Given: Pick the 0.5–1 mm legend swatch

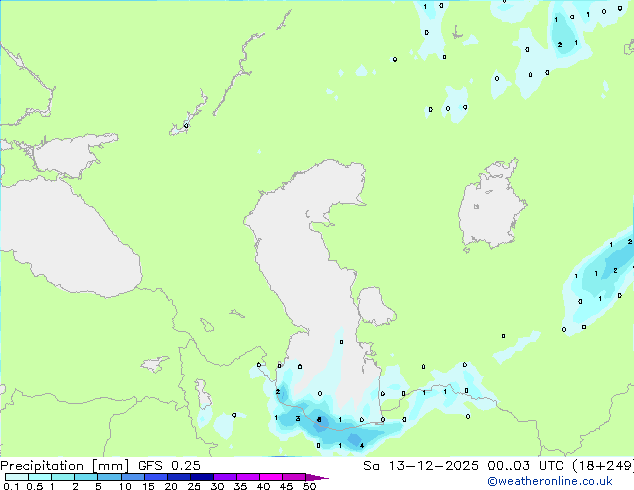Looking at the screenshot, I should coord(40,477).
